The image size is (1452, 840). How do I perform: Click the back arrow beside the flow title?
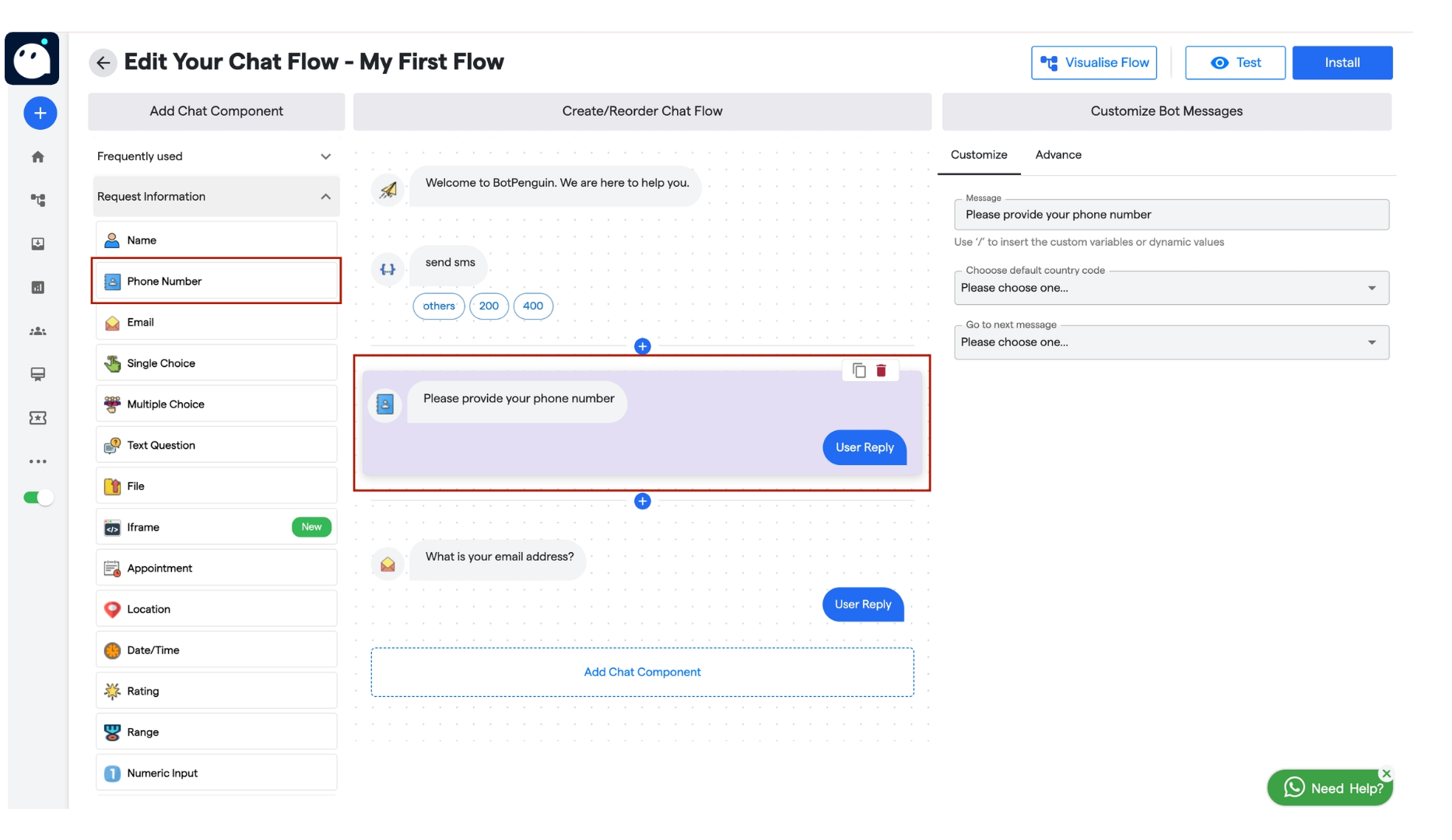(x=103, y=62)
